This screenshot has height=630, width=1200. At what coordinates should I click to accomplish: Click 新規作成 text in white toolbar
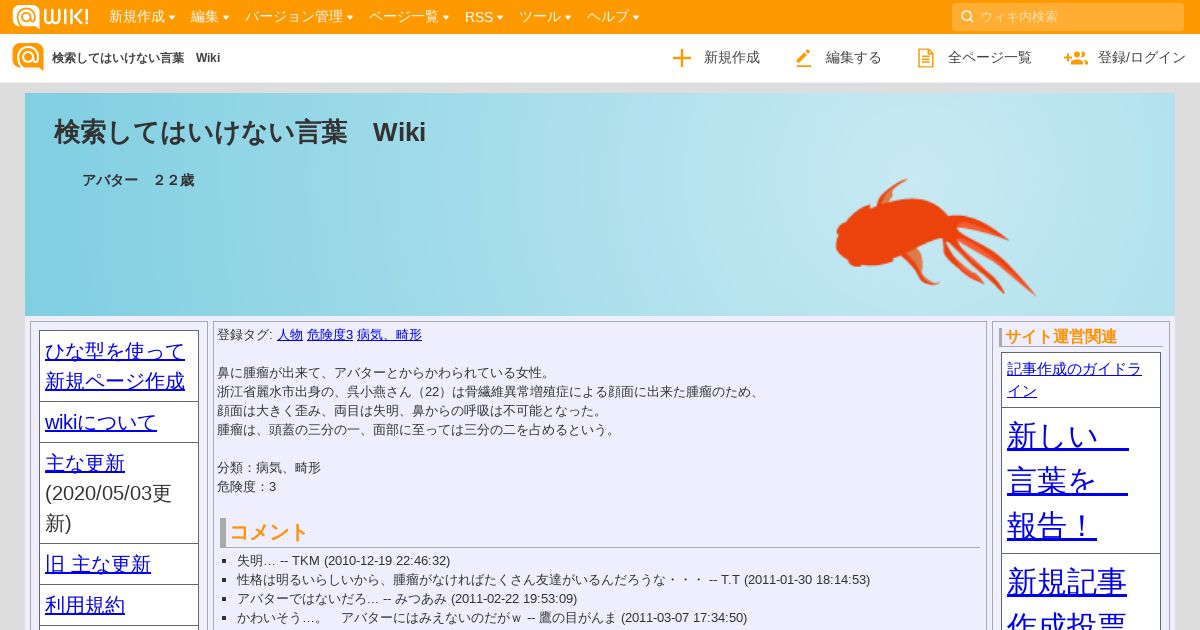[732, 58]
